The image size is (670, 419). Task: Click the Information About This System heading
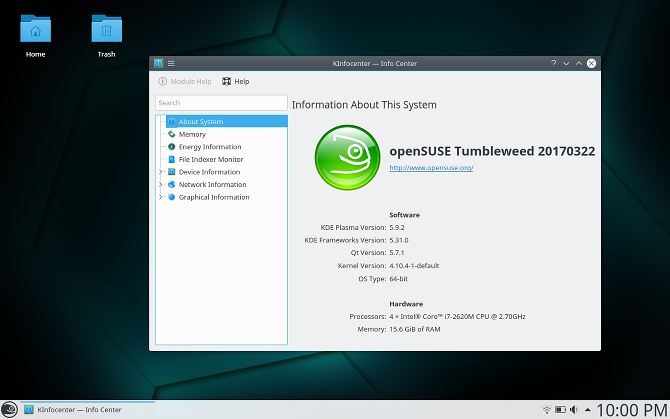(364, 105)
